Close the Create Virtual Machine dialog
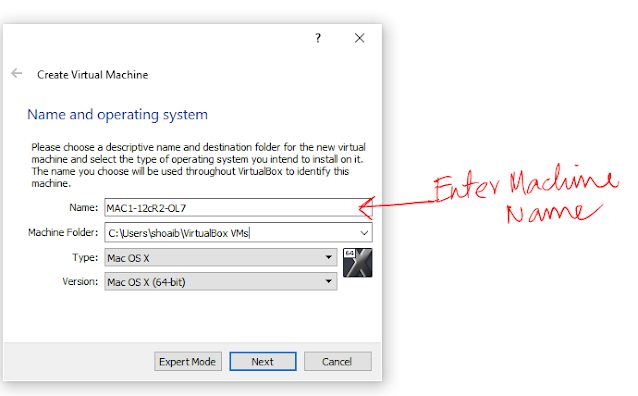 coord(359,38)
